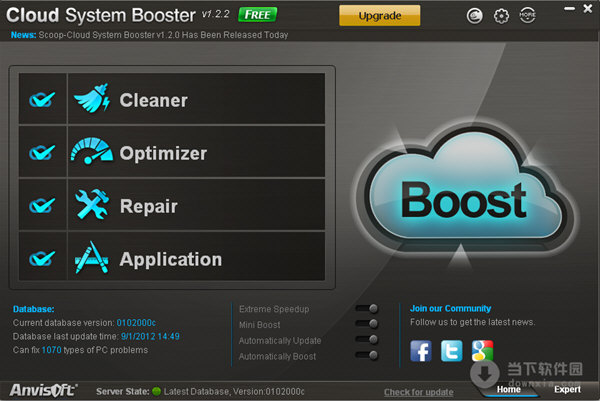Click the circular restore icon in the title bar
Viewport: 600px width, 401px height.
[474, 16]
